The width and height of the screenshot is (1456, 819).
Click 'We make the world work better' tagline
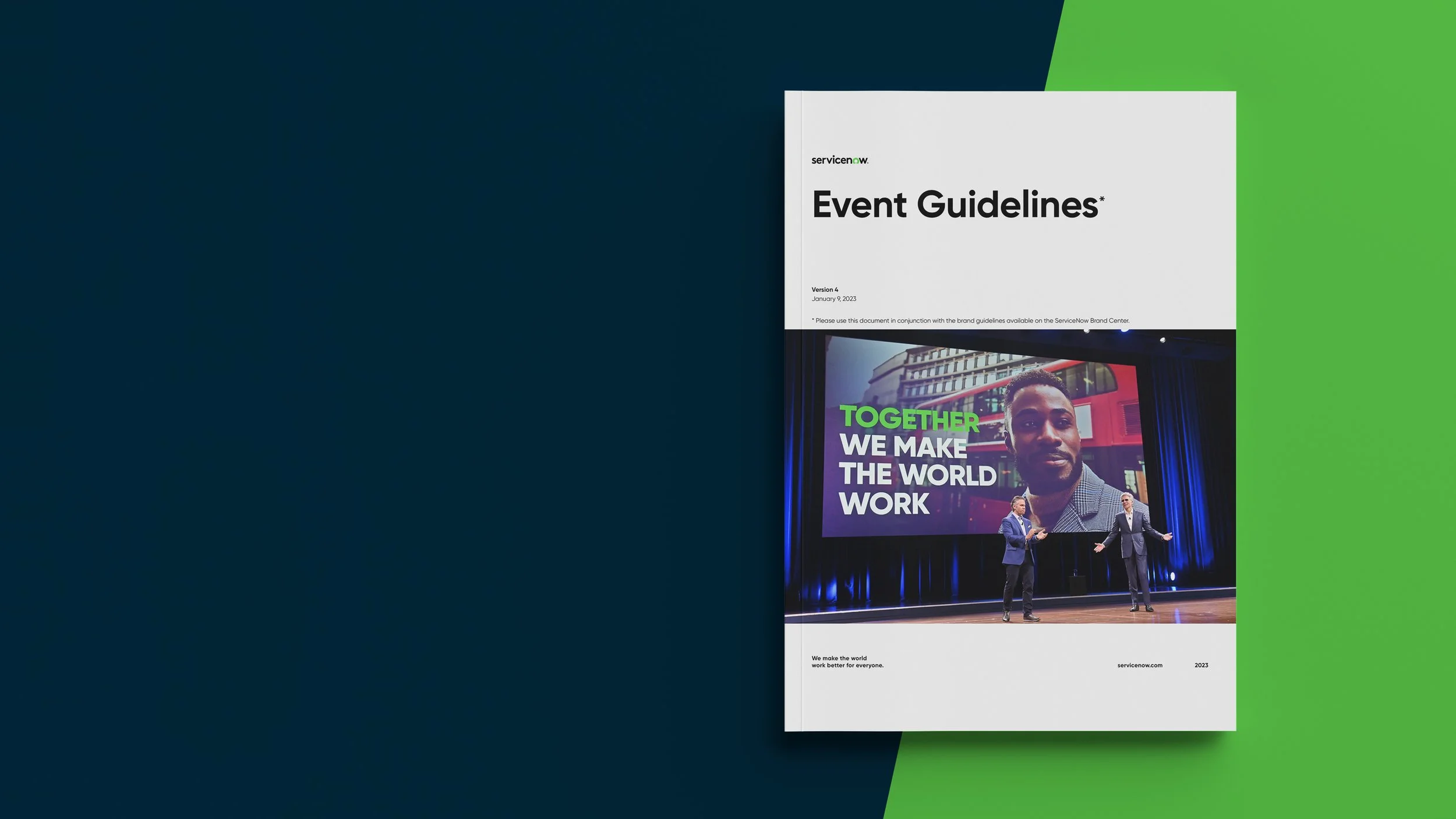(x=847, y=662)
